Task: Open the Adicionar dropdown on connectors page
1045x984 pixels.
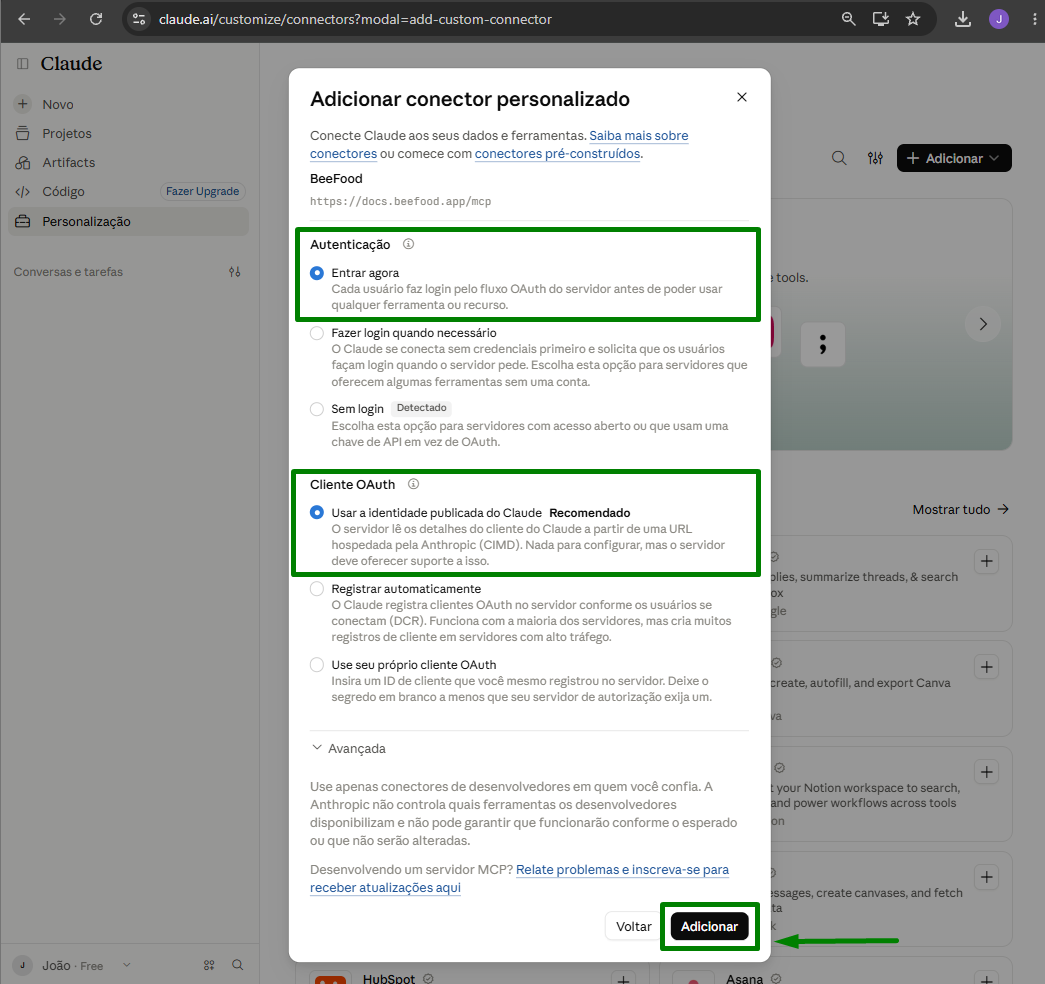Action: (954, 158)
